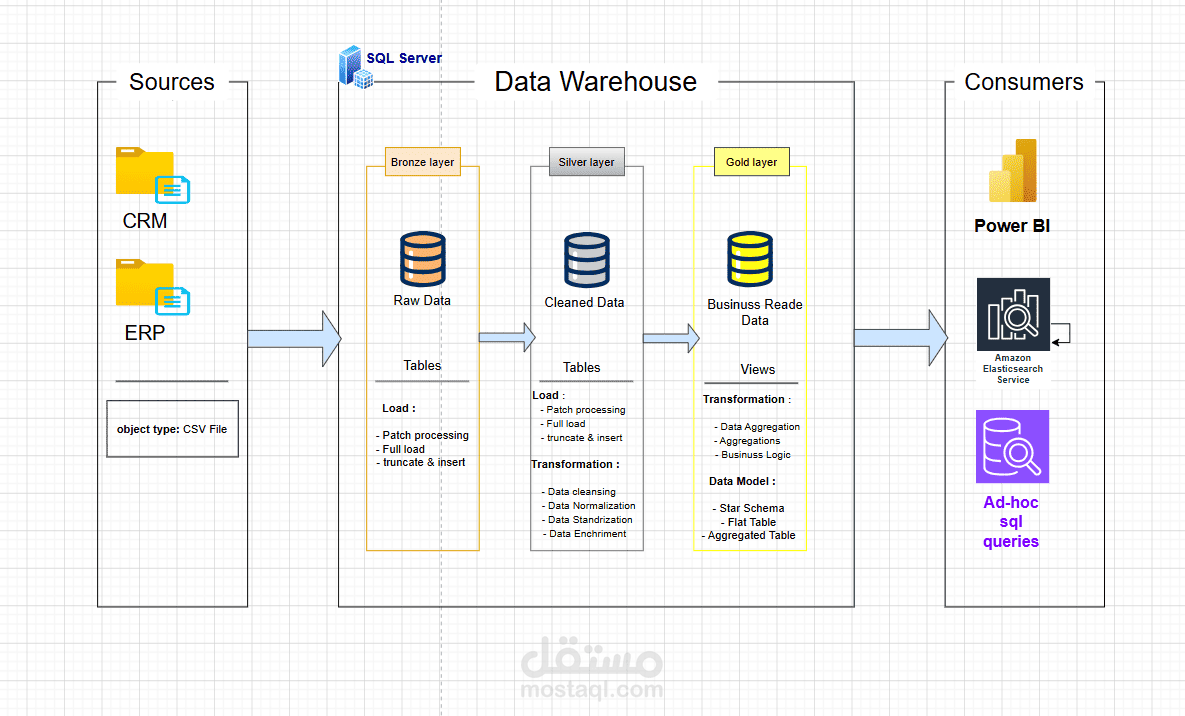Select the ERP folder icon
The width and height of the screenshot is (1185, 716).
pos(153,287)
